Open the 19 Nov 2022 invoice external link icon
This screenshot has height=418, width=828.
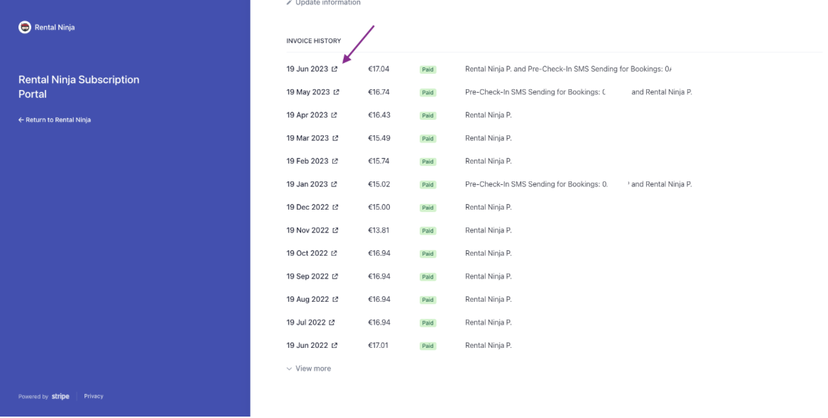pos(335,230)
